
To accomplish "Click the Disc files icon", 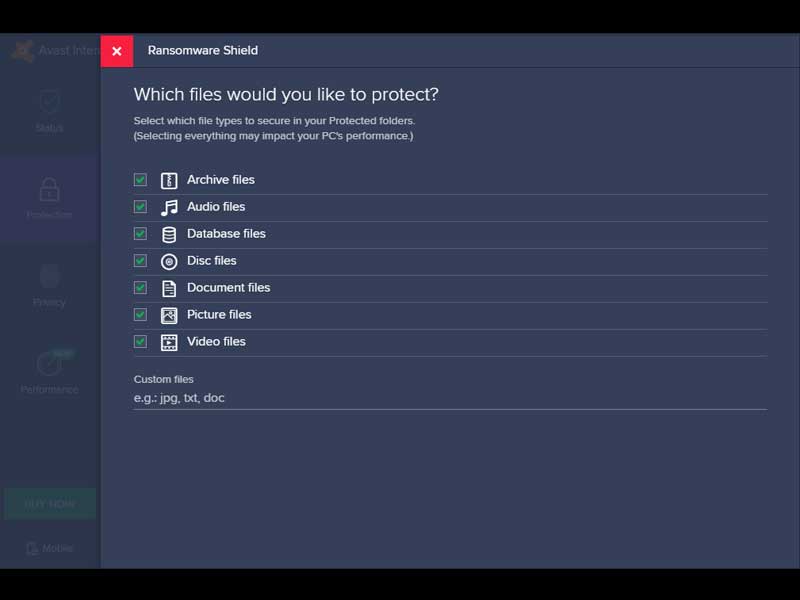I will point(169,261).
